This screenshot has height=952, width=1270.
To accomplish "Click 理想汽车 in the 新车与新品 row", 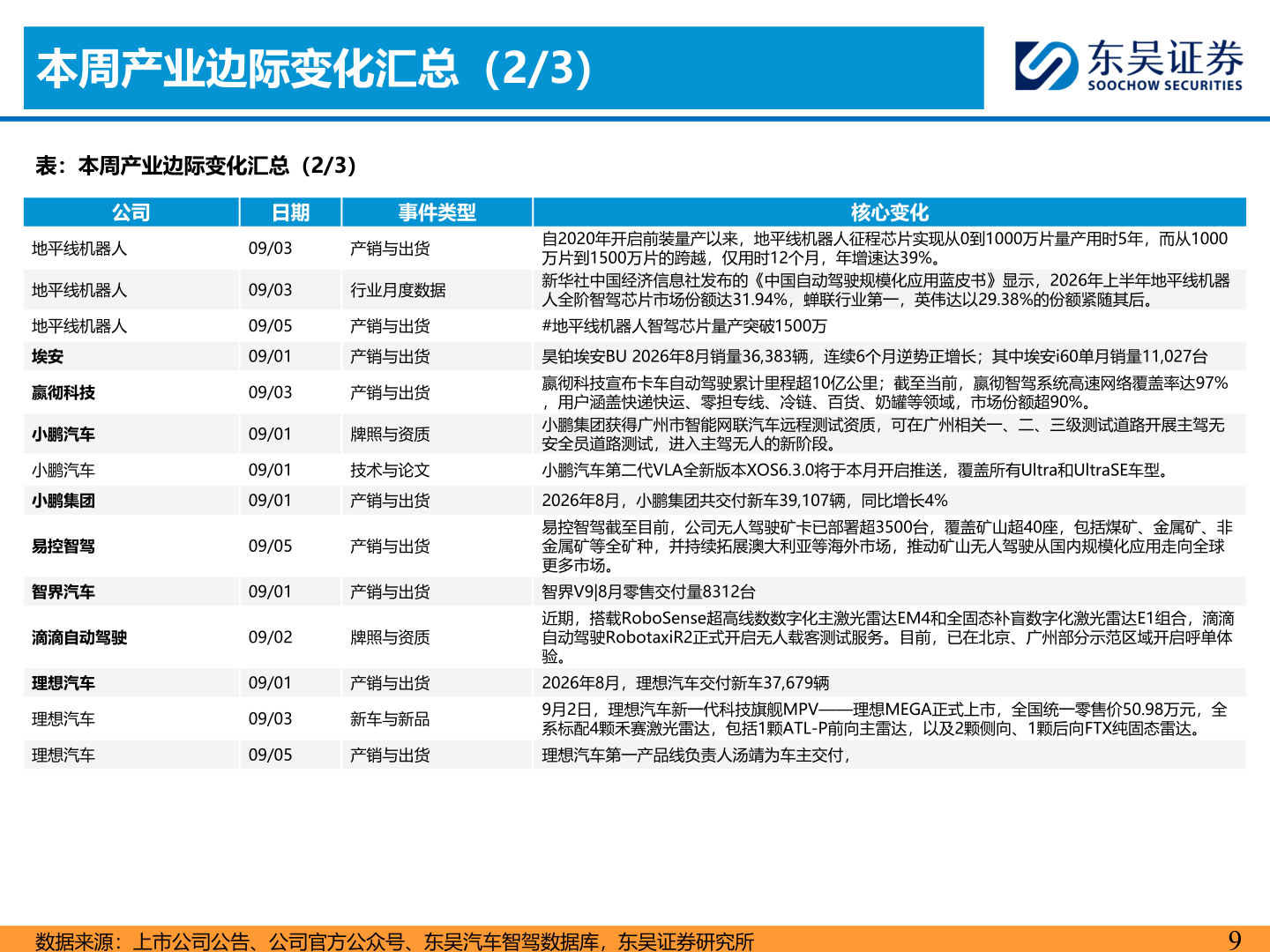I will point(63,719).
